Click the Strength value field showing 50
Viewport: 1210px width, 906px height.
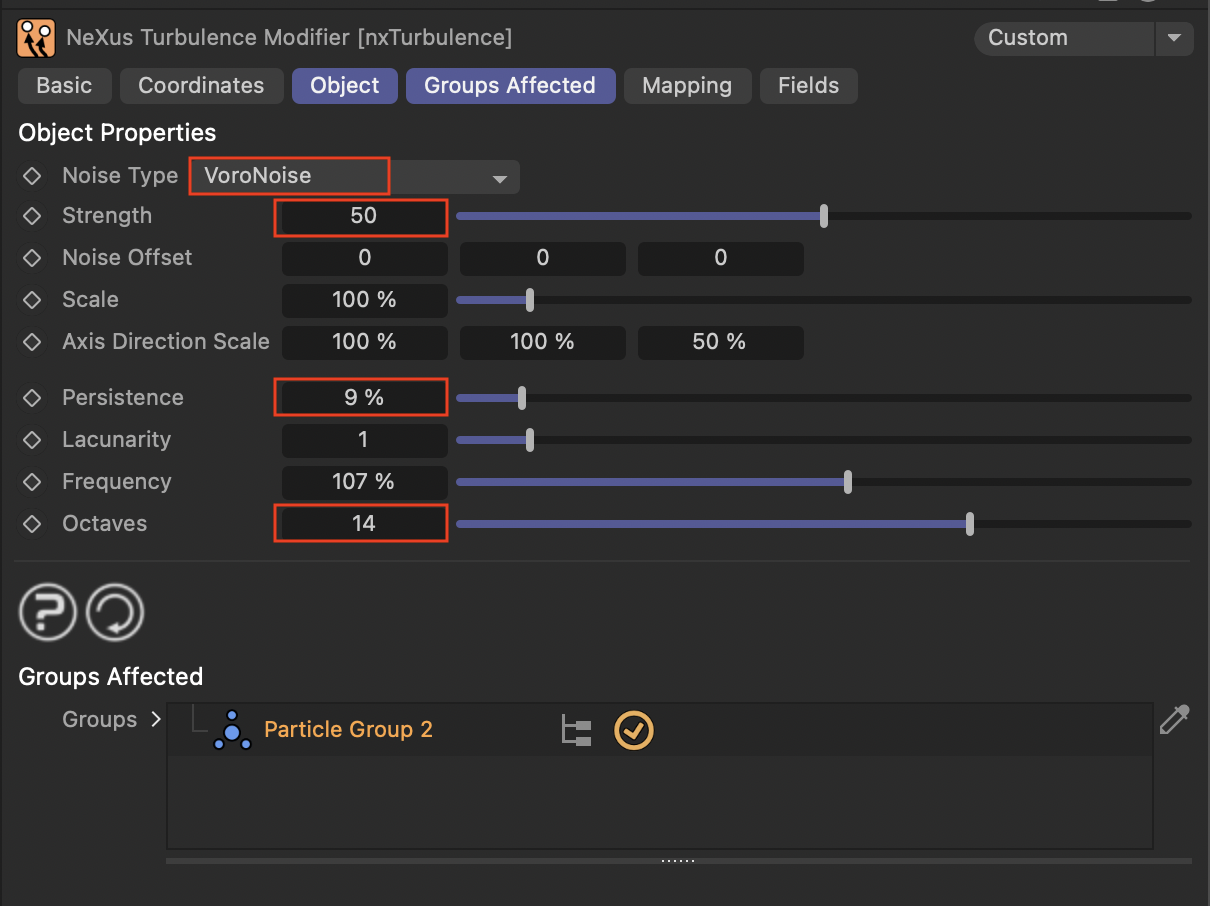tap(364, 216)
